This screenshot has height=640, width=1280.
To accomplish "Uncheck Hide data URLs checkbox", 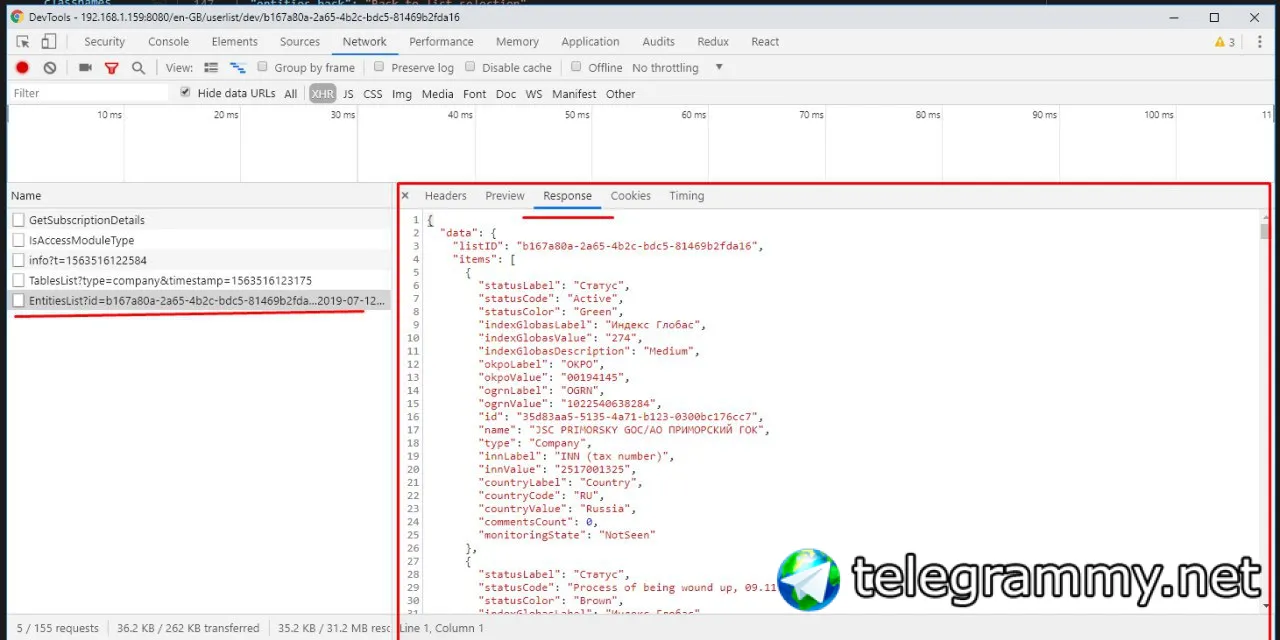I will [185, 92].
